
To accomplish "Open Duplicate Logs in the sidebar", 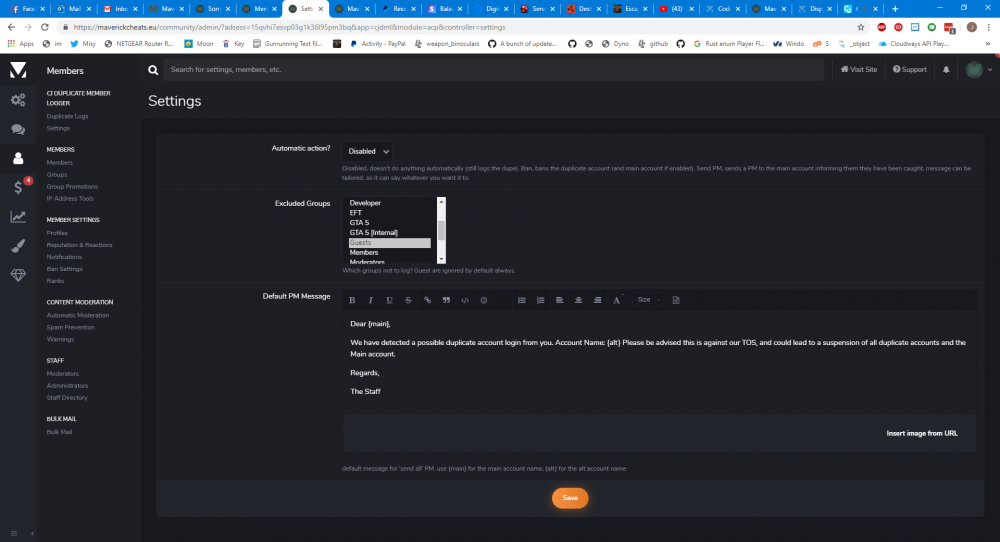I will click(x=67, y=116).
